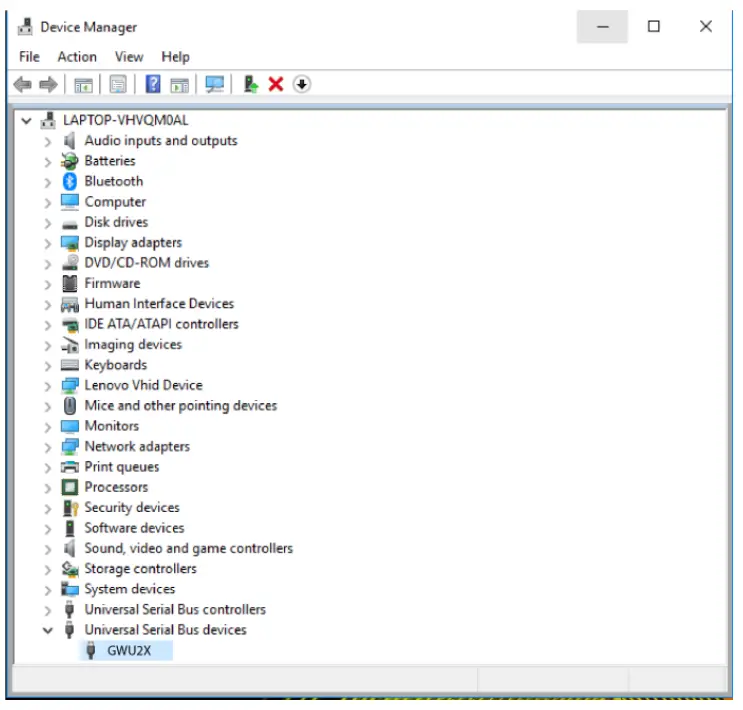Scan for hardware changes monitor icon

(x=215, y=85)
